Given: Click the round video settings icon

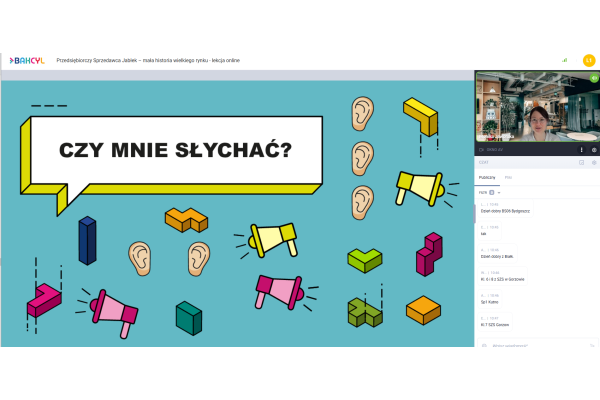Looking at the screenshot, I should tap(593, 148).
